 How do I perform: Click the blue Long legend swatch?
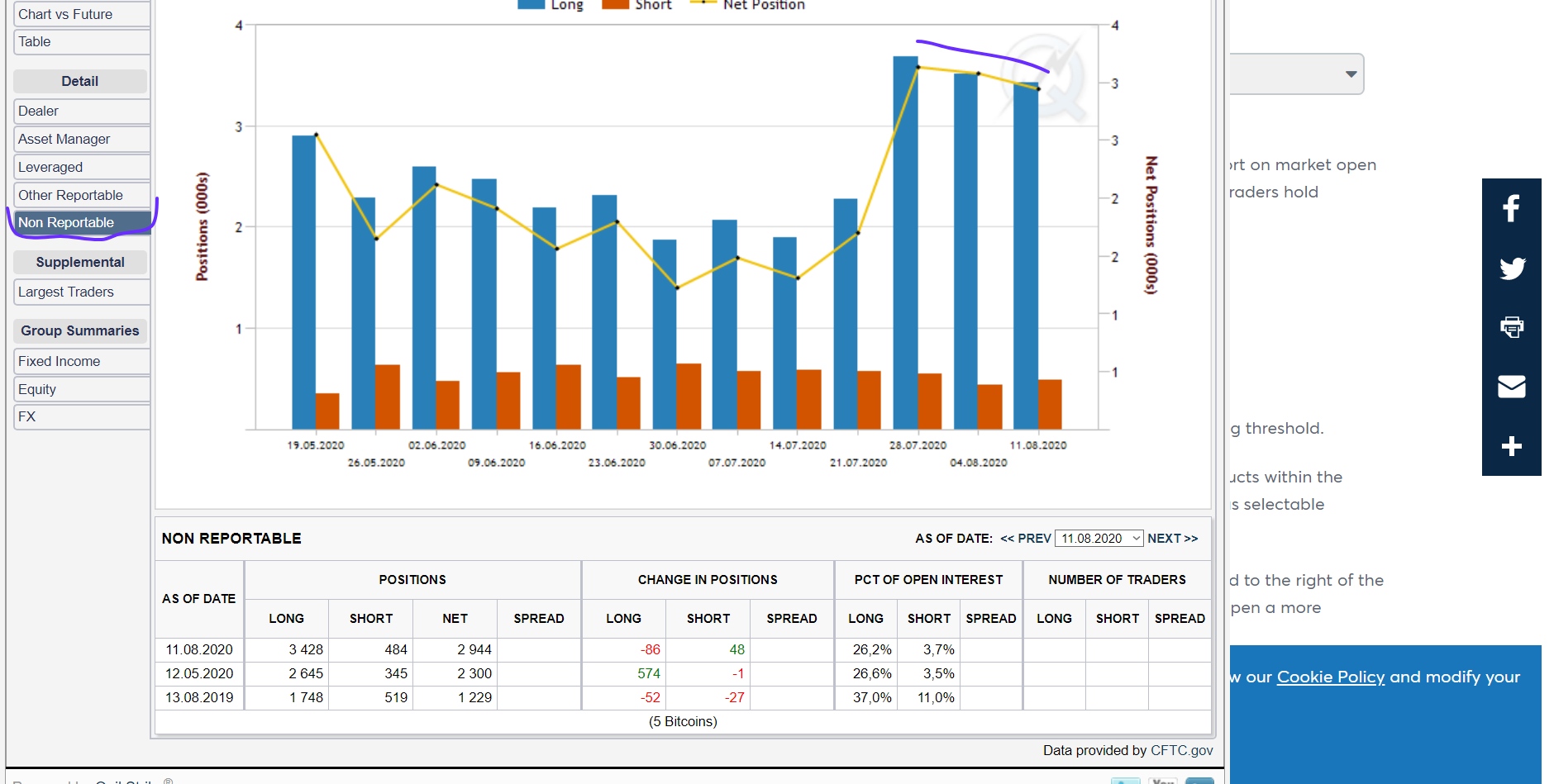(531, 5)
